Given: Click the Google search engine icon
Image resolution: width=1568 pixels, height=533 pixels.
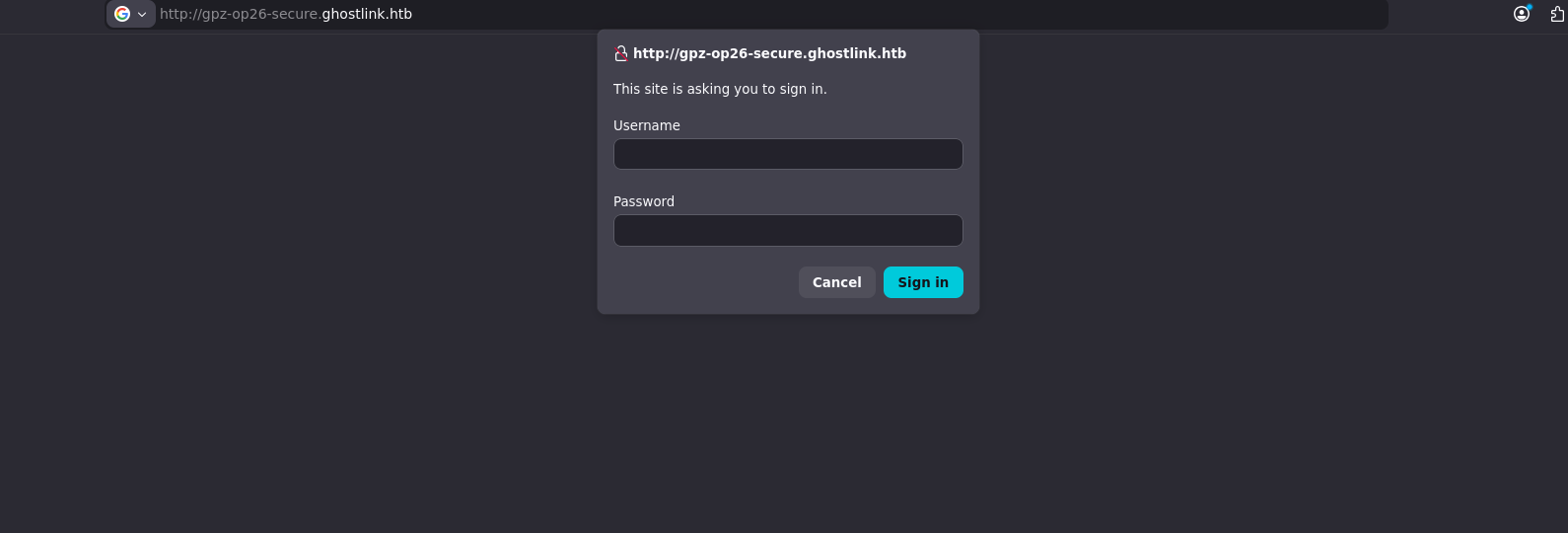Looking at the screenshot, I should [122, 14].
